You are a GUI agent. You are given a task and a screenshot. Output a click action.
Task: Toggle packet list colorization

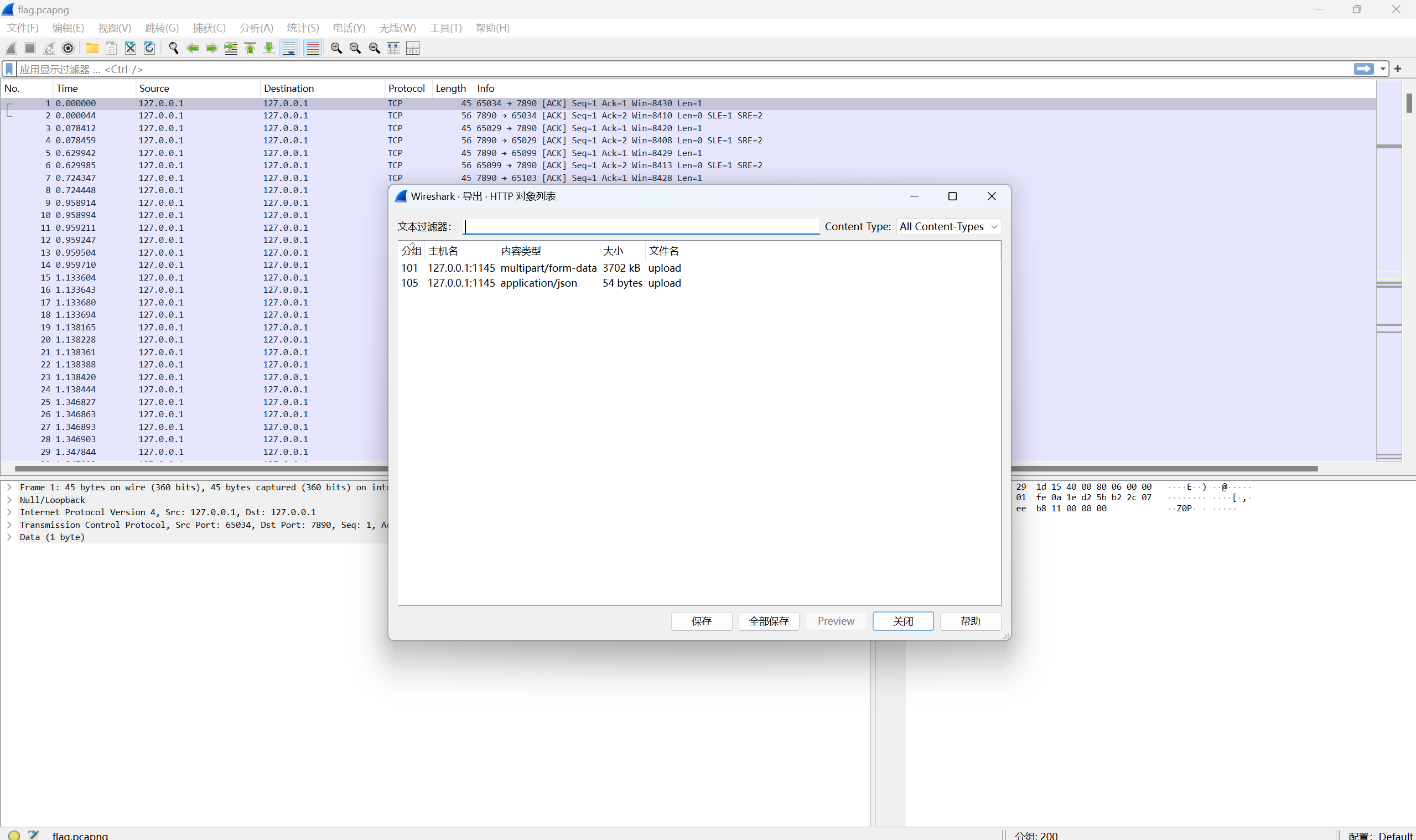[313, 48]
